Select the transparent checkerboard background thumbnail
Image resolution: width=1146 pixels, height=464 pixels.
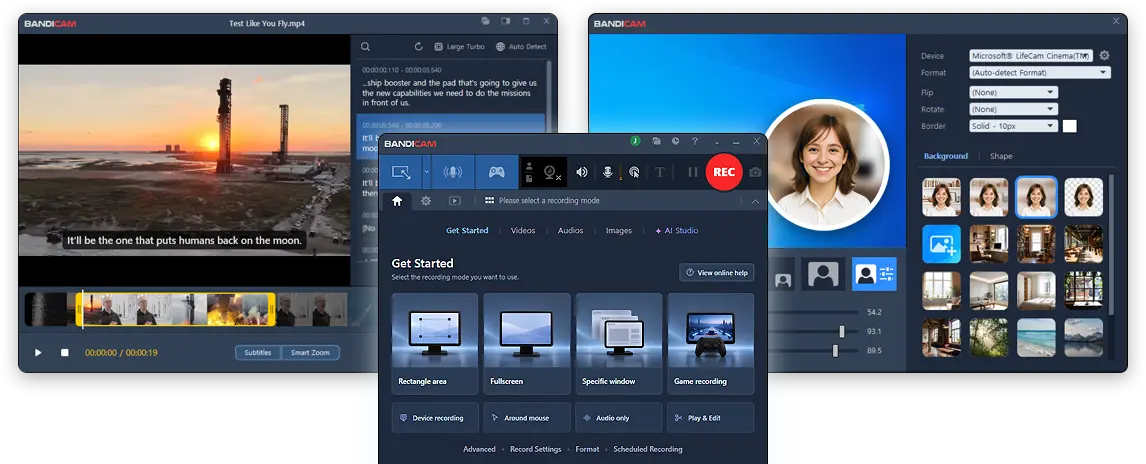[1083, 197]
